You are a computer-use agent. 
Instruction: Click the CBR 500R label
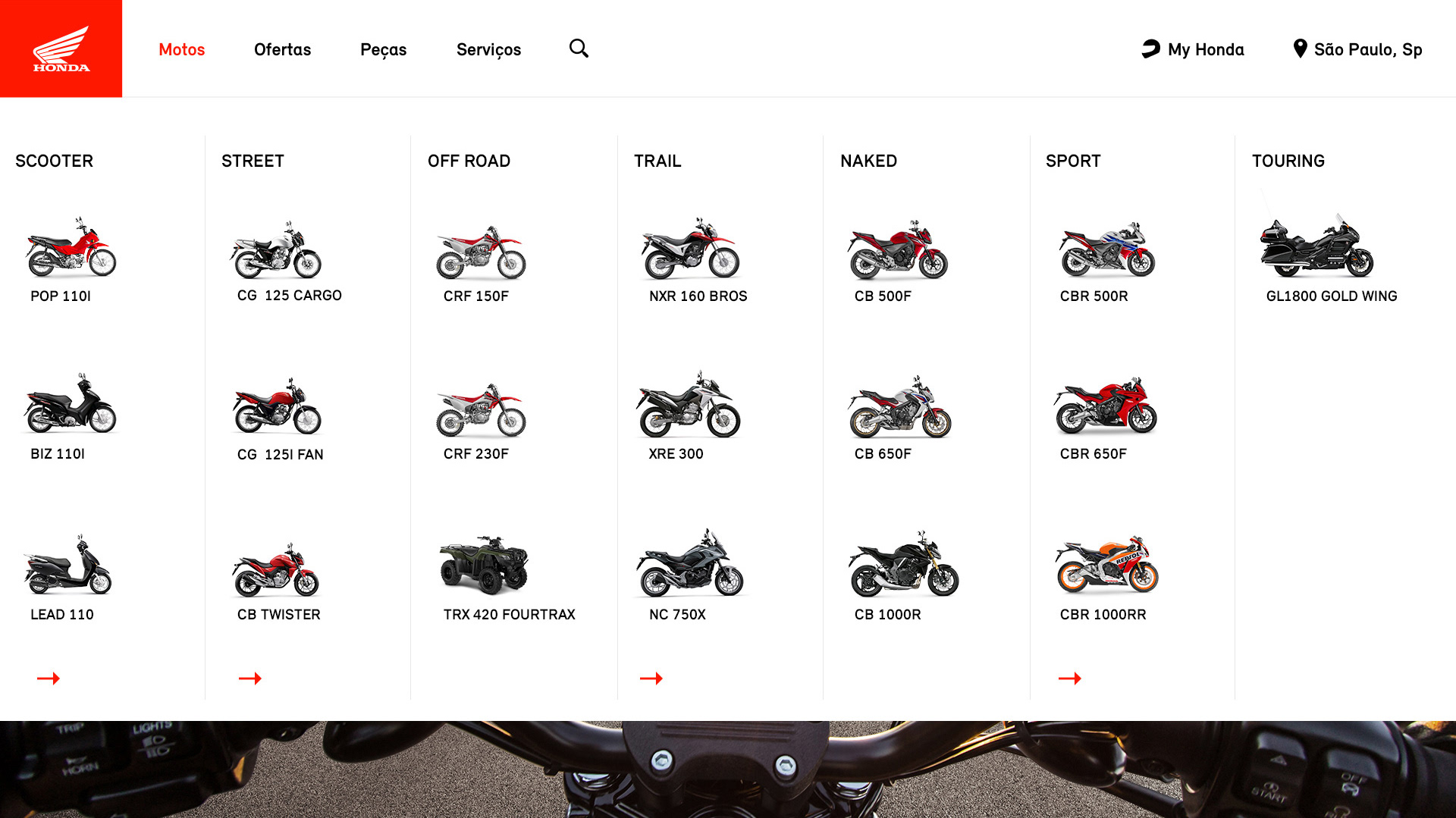[x=1094, y=296]
